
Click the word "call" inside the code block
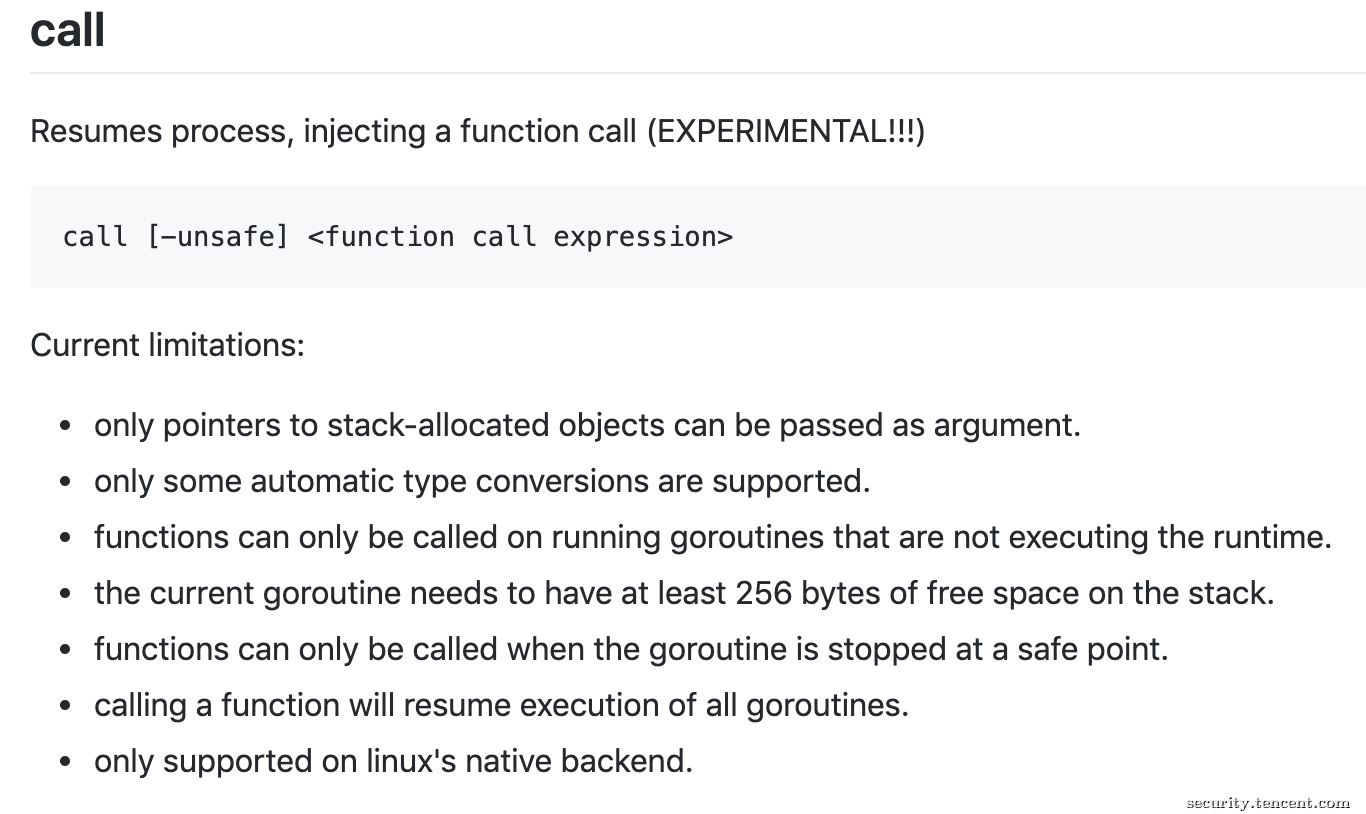pyautogui.click(x=95, y=237)
